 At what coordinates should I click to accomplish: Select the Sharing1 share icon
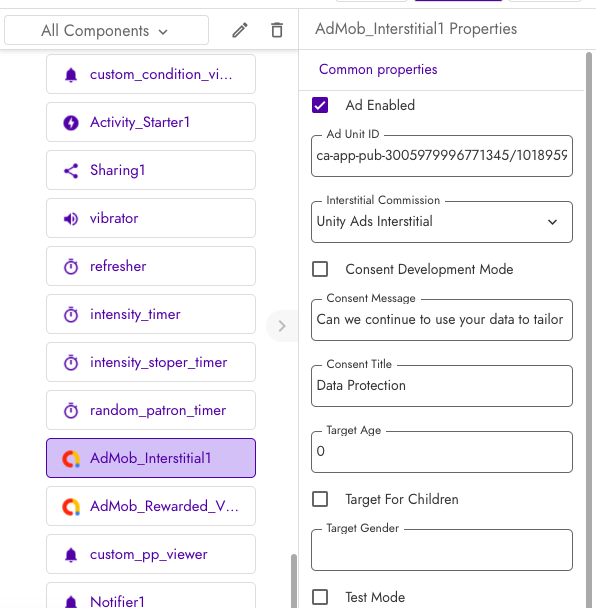(x=71, y=171)
